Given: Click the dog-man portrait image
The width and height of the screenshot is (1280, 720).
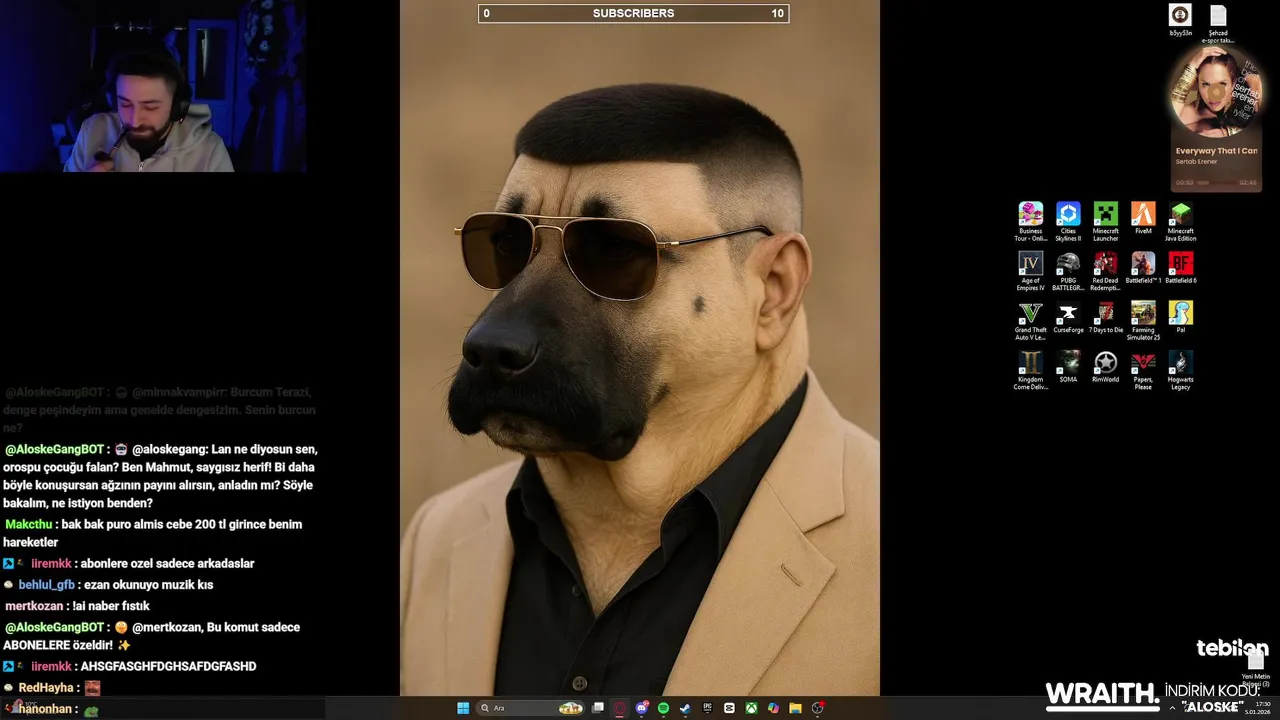Looking at the screenshot, I should point(640,348).
